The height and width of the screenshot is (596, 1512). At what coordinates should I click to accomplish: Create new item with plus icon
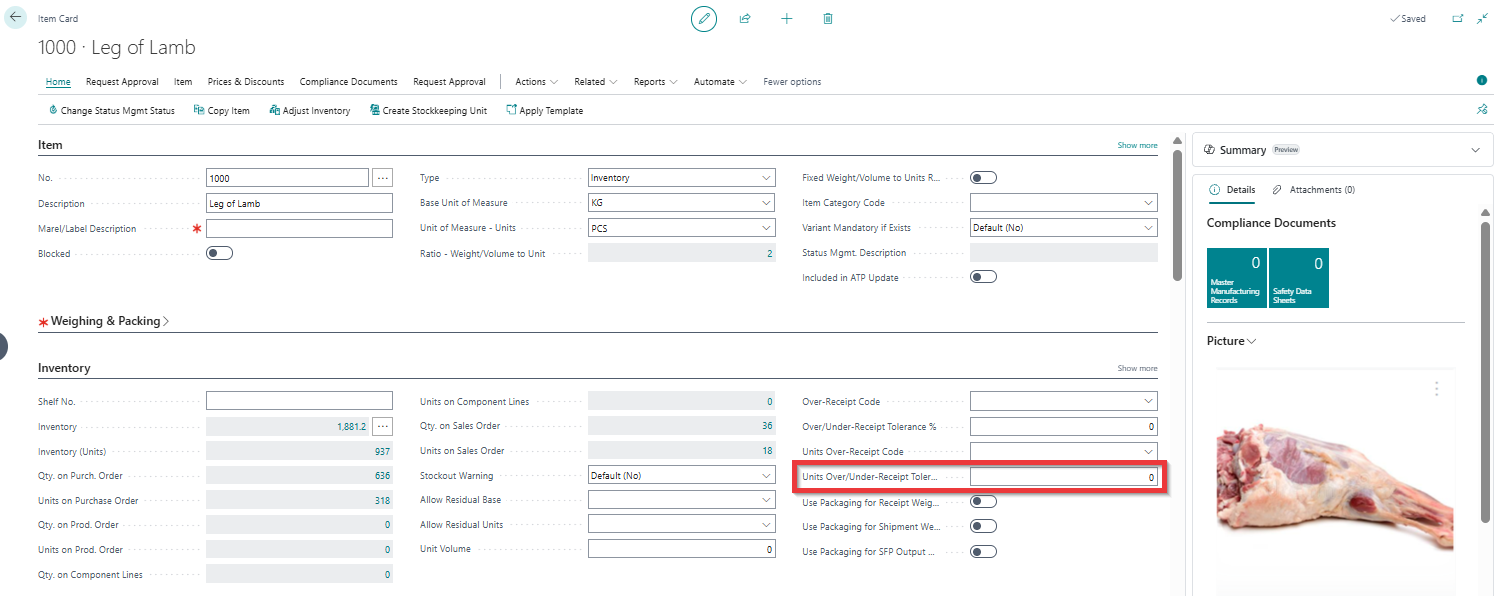click(787, 19)
